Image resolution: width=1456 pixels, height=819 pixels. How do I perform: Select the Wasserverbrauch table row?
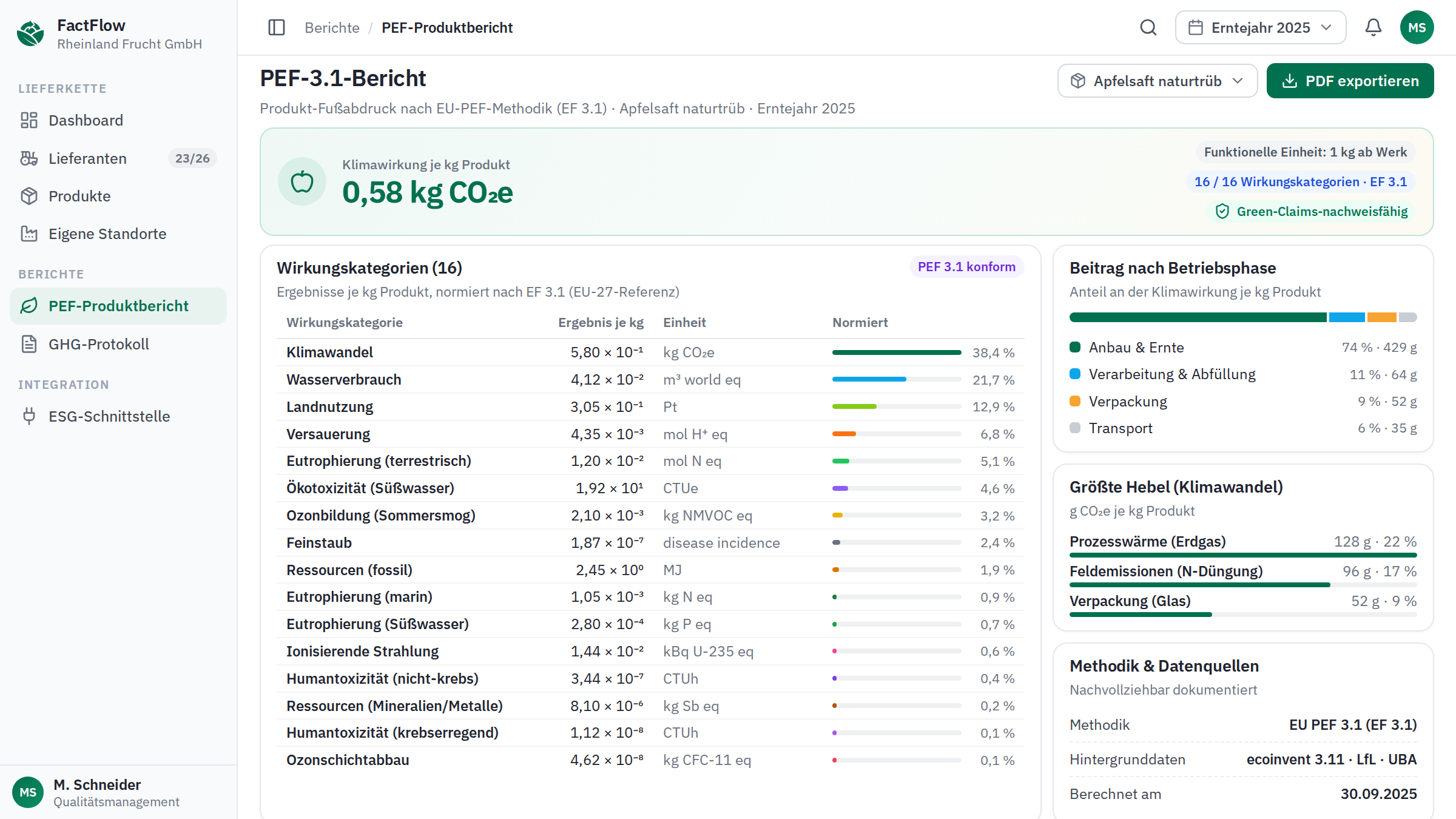pos(650,380)
